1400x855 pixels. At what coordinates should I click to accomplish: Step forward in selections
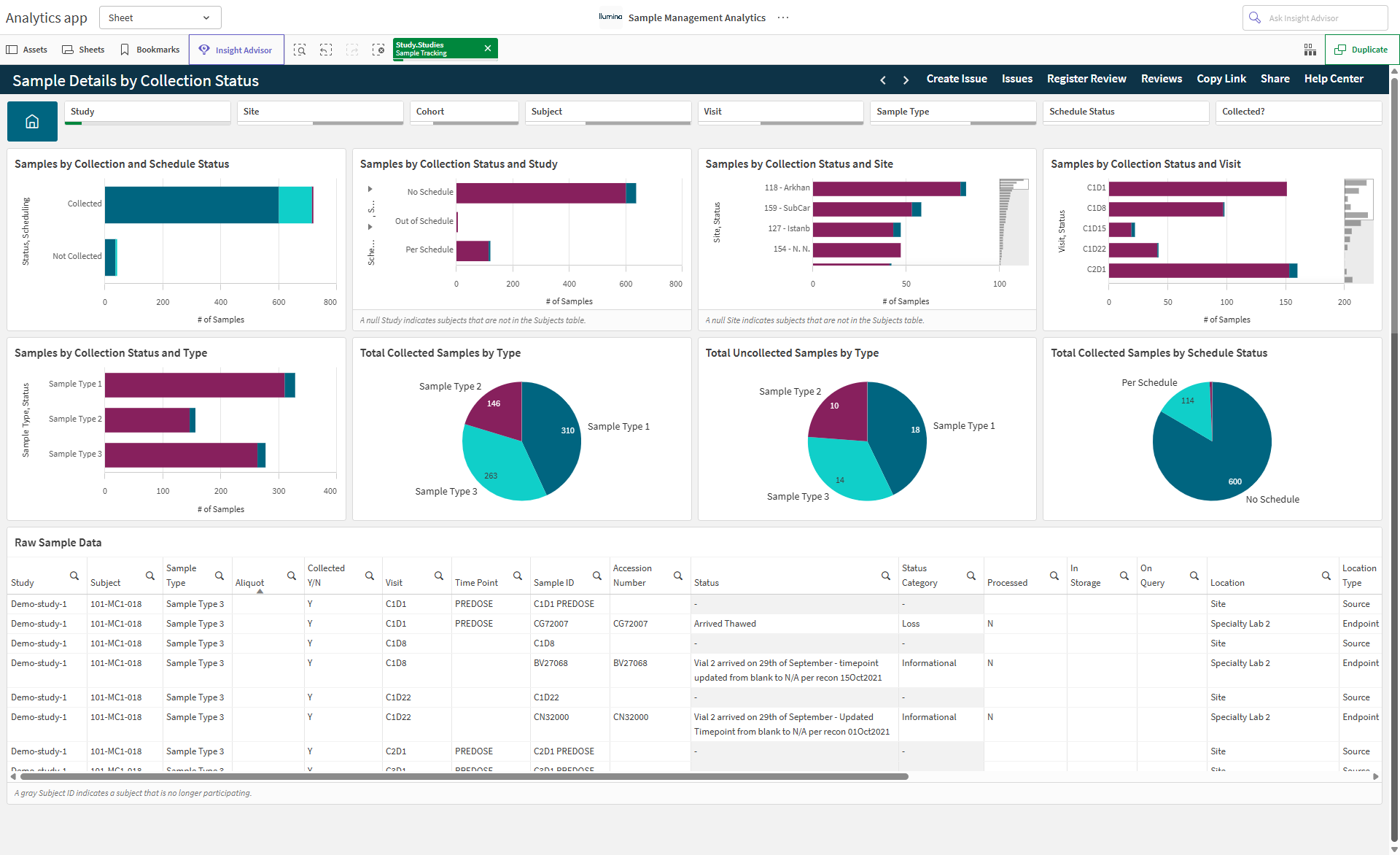[352, 50]
